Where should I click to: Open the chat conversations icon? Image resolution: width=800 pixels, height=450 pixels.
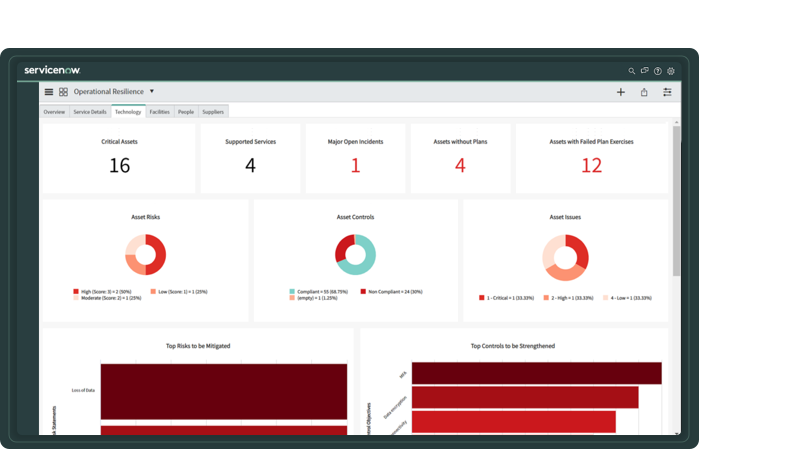pos(644,71)
